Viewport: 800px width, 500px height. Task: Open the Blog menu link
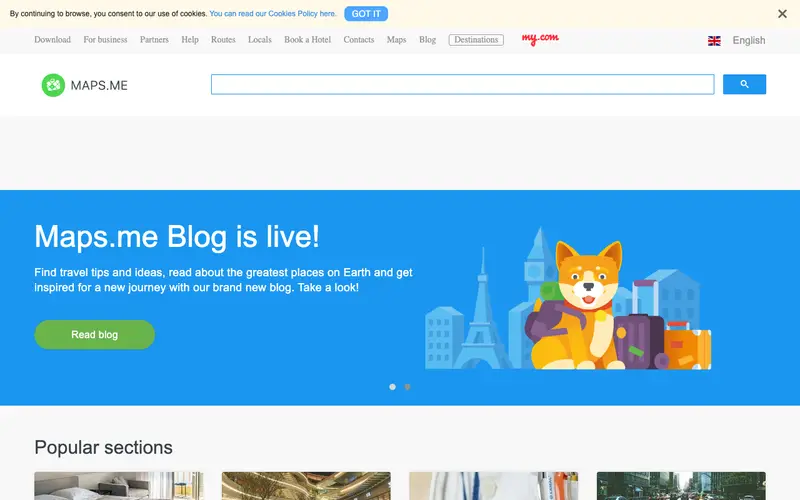[x=428, y=40]
